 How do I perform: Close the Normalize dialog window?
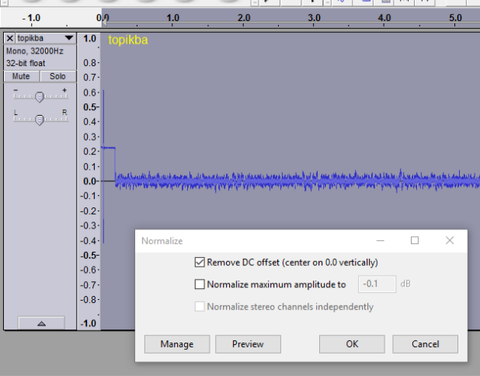coord(450,240)
